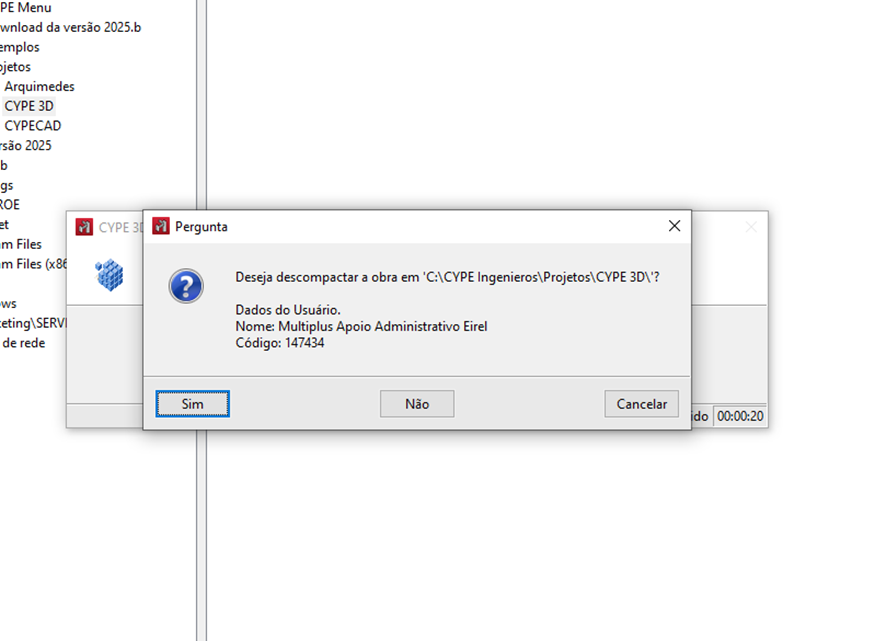The height and width of the screenshot is (641, 886).
Task: Open the versão 2025 tree entry
Action: pyautogui.click(x=25, y=145)
